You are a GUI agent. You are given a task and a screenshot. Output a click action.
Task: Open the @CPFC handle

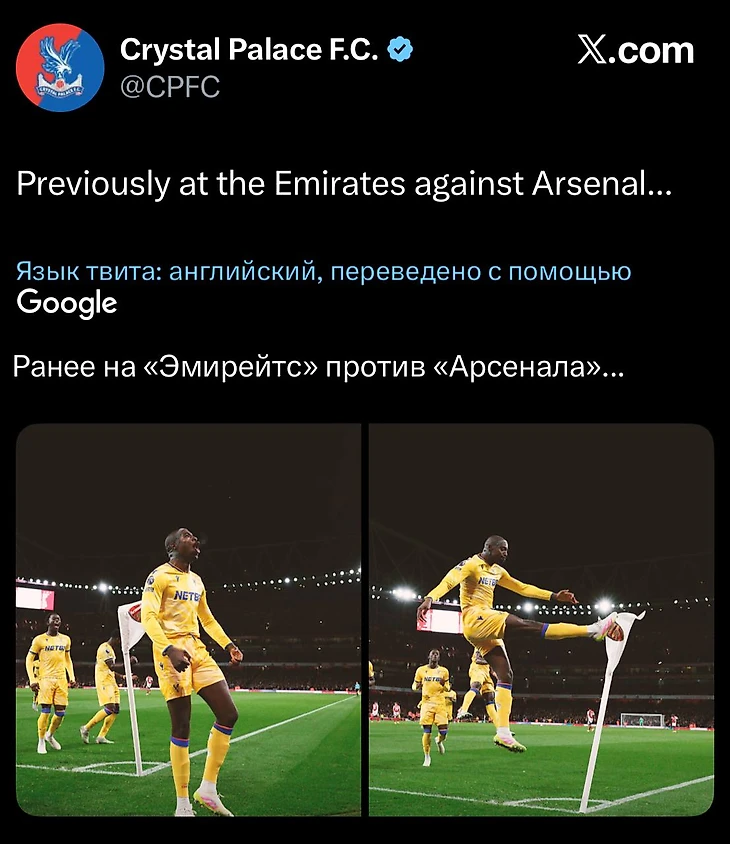(x=169, y=87)
